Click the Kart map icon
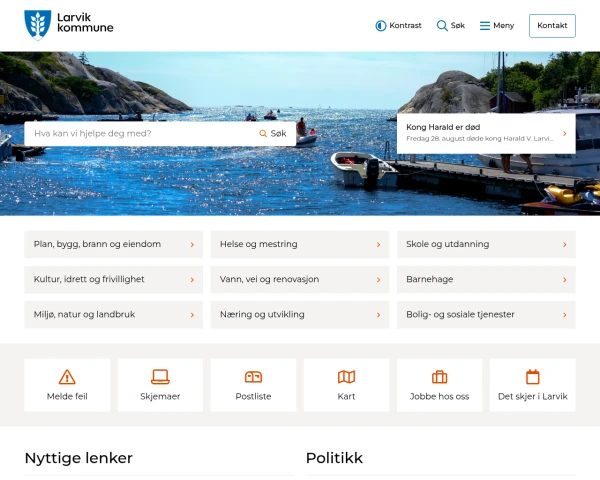 pos(346,377)
